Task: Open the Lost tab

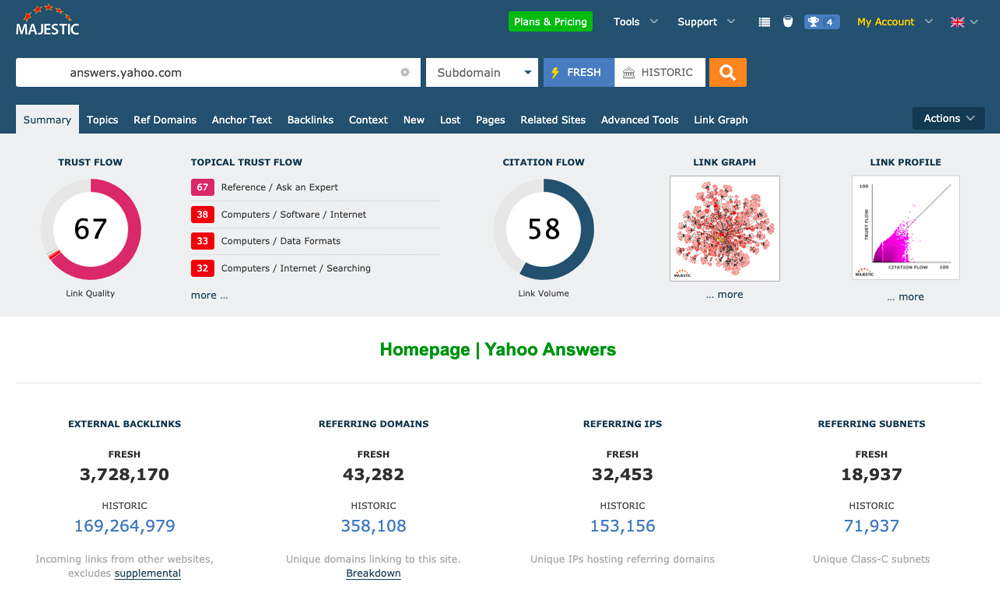Action: (450, 120)
